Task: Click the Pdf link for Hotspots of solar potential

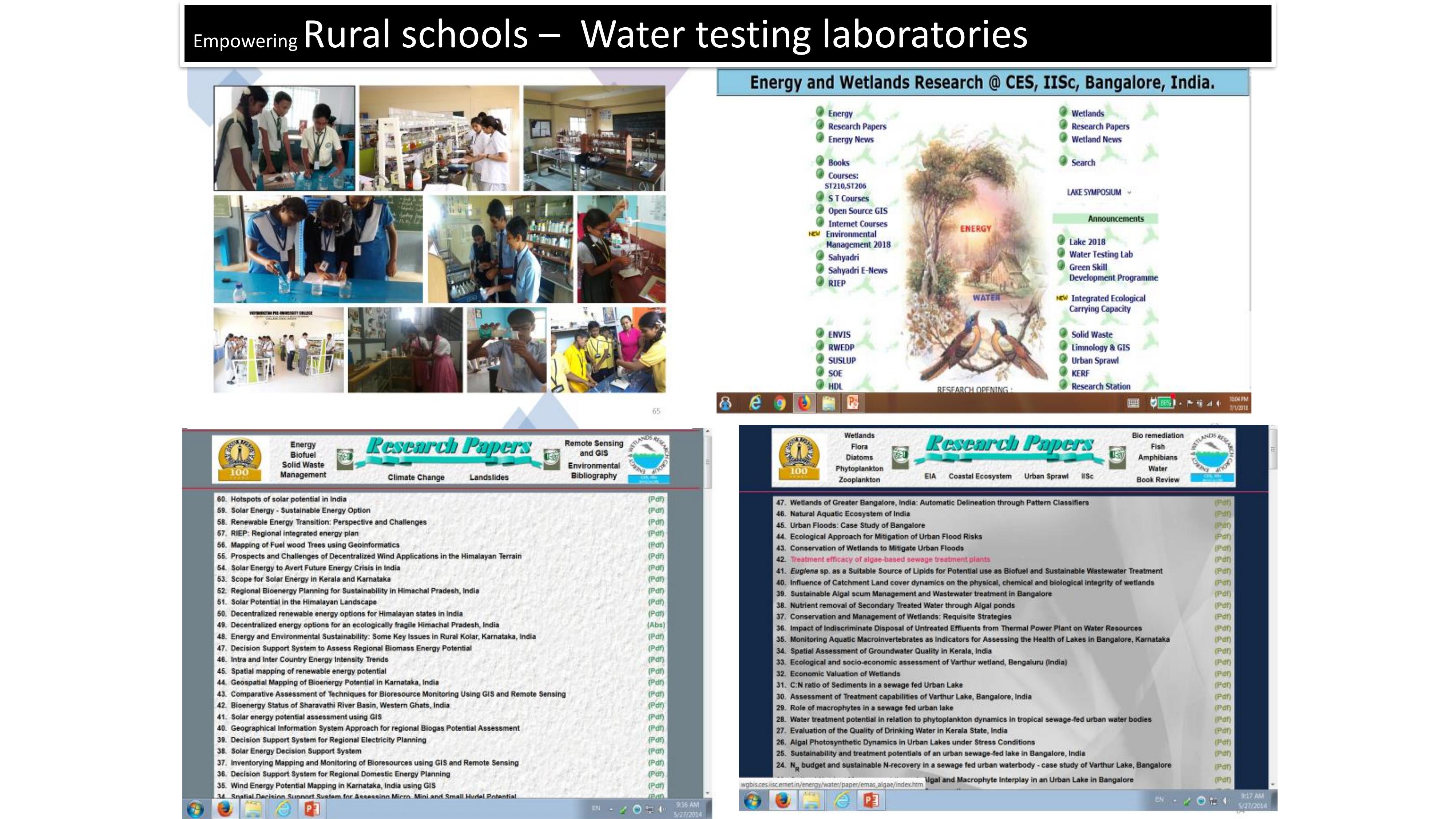Action: (656, 499)
